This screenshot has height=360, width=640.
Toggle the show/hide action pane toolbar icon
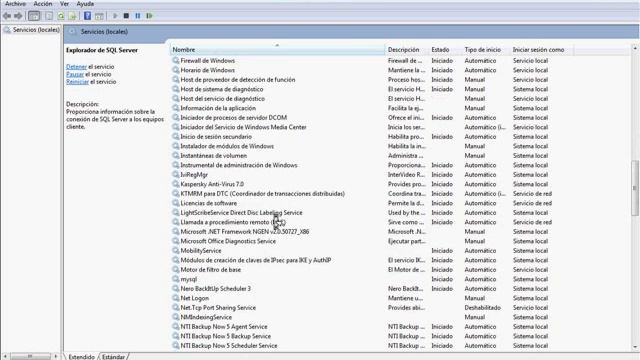click(x=99, y=16)
